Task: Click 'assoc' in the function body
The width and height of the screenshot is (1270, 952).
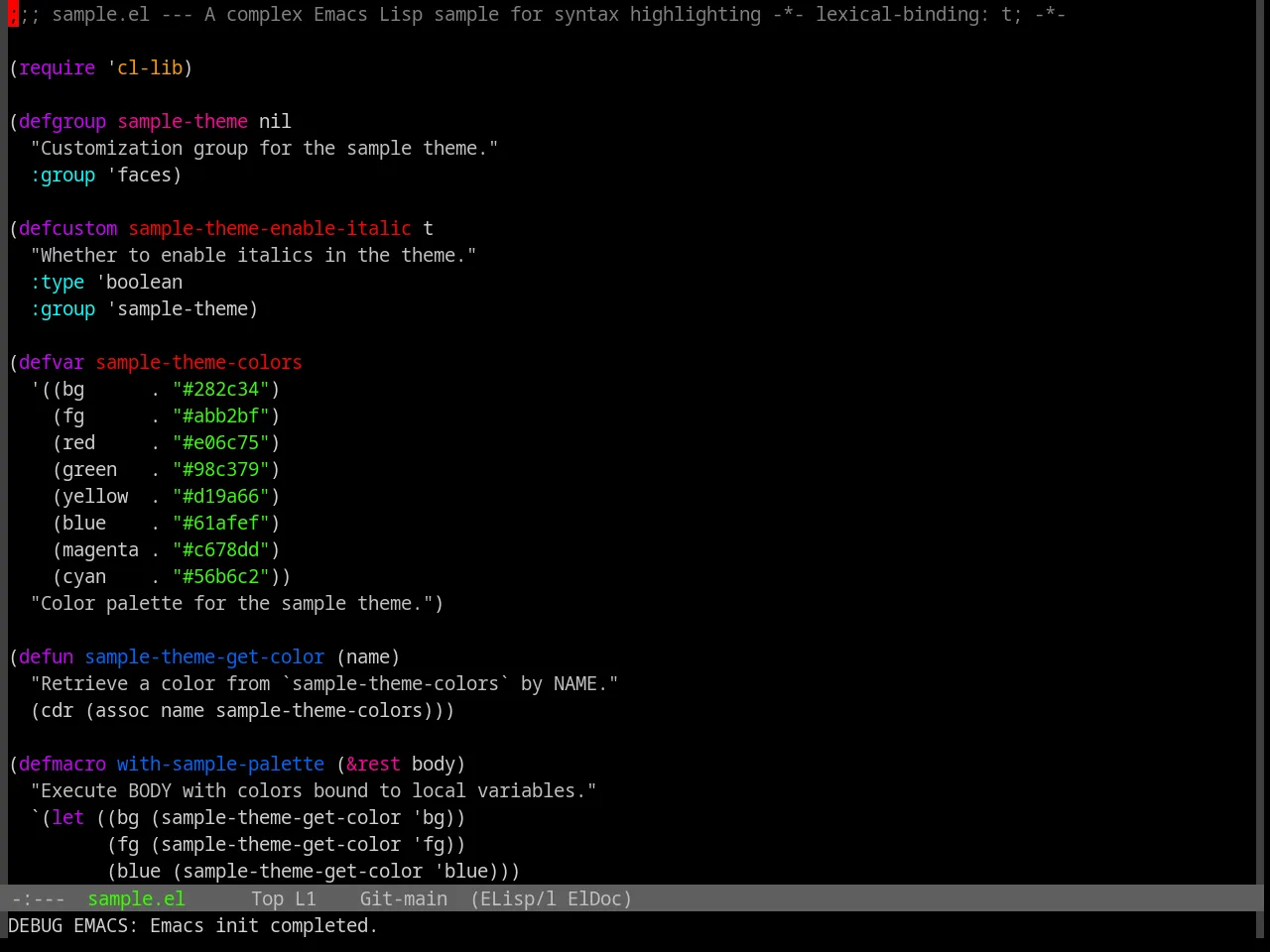Action: tap(122, 710)
